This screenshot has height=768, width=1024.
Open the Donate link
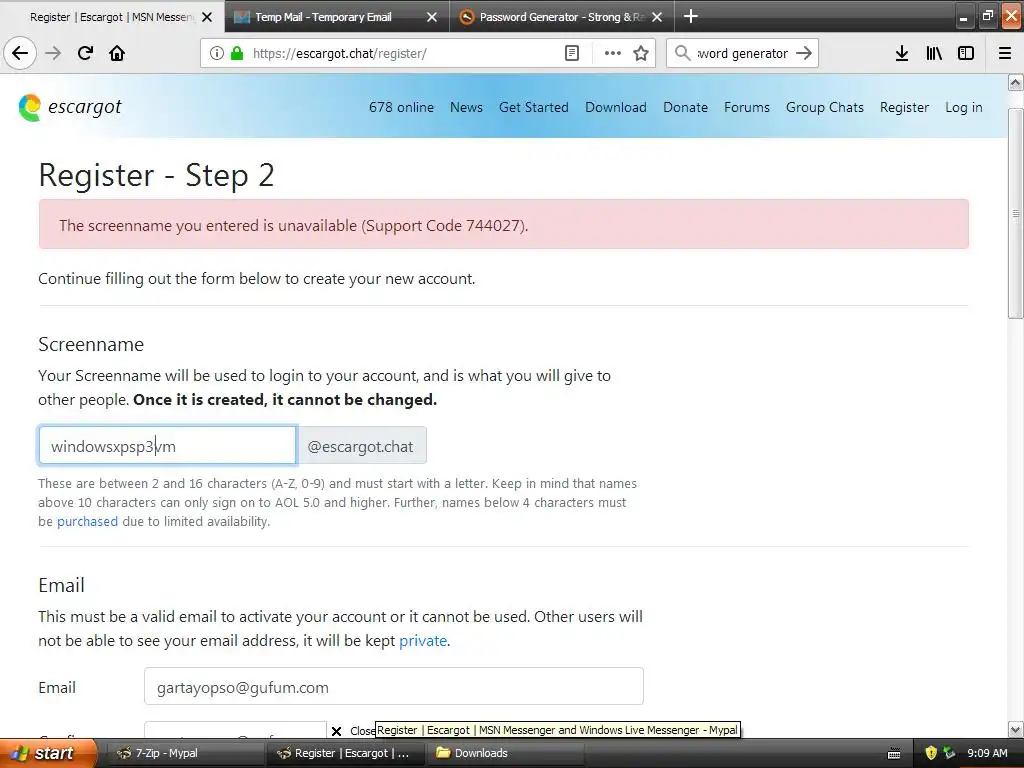tap(685, 107)
